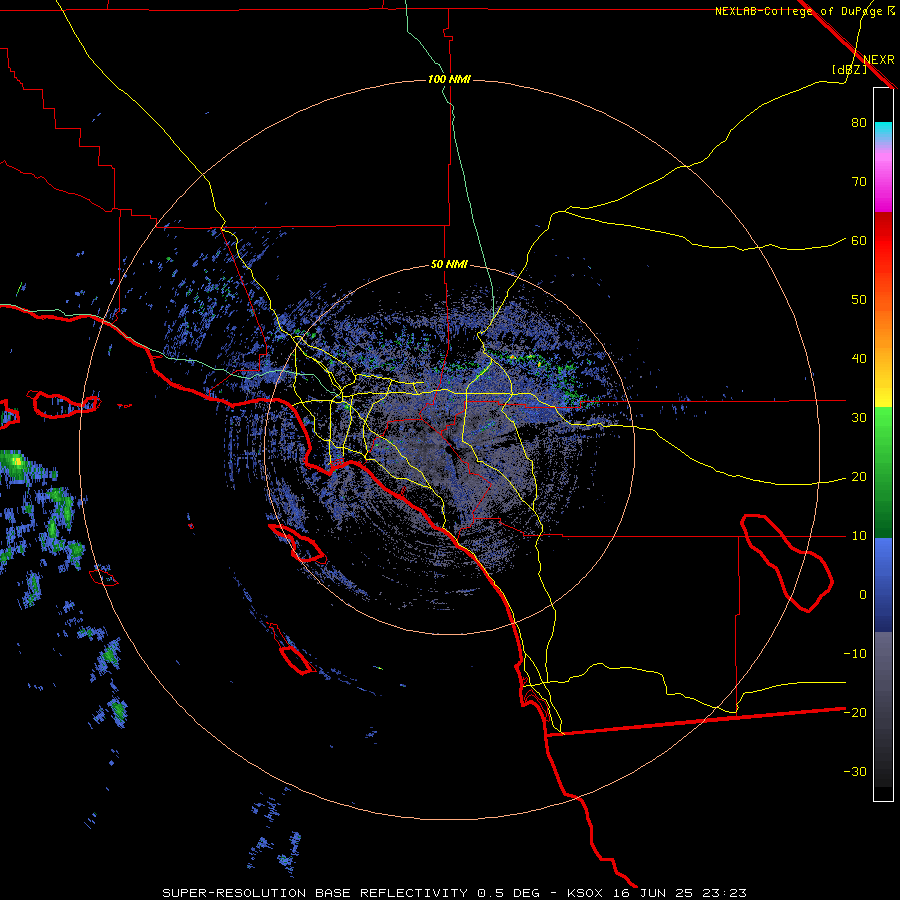Viewport: 900px width, 900px height.
Task: Click the 0 value on the dBZ scale
Action: (x=863, y=595)
